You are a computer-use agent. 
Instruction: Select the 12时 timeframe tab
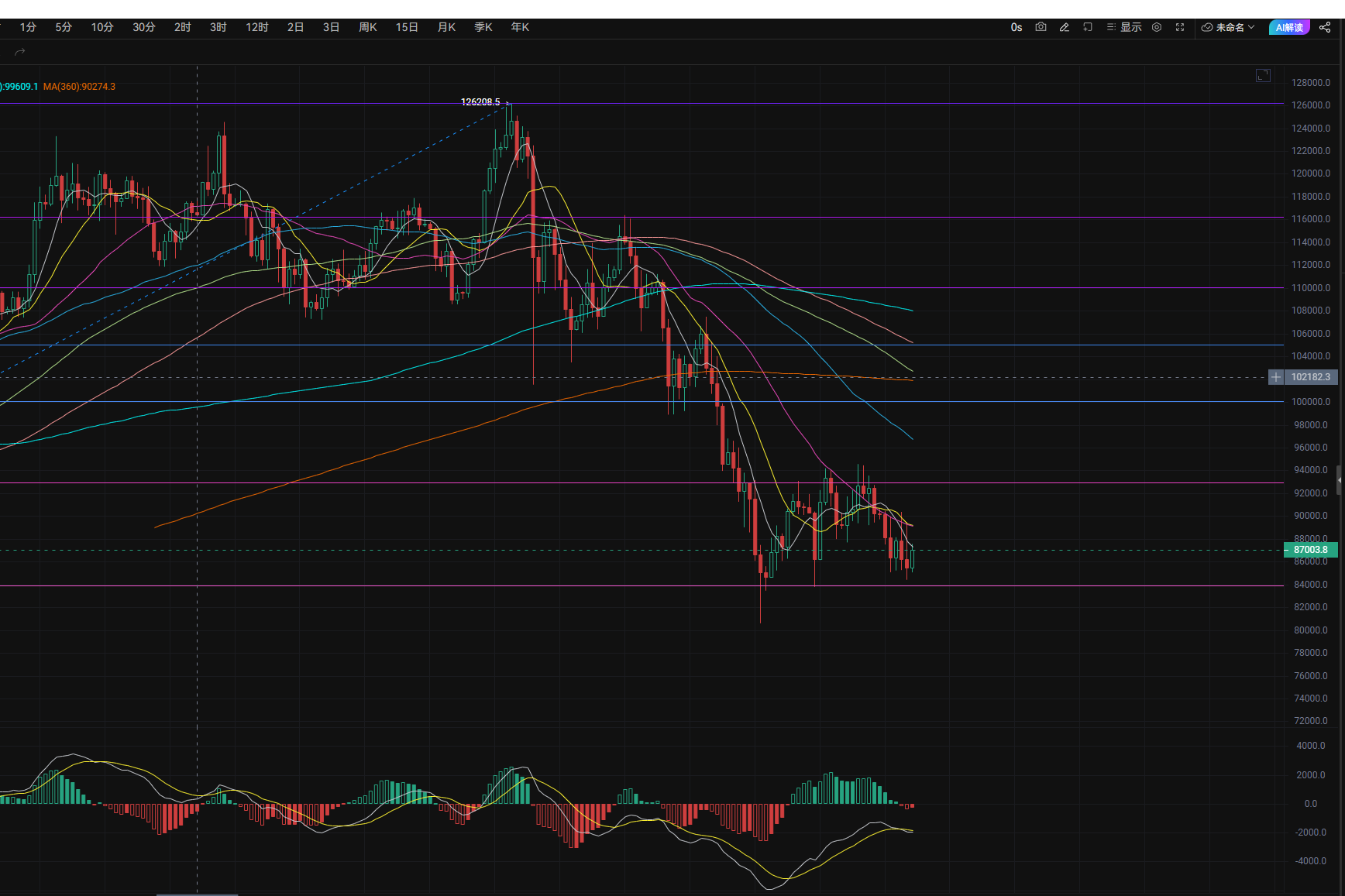(x=256, y=27)
